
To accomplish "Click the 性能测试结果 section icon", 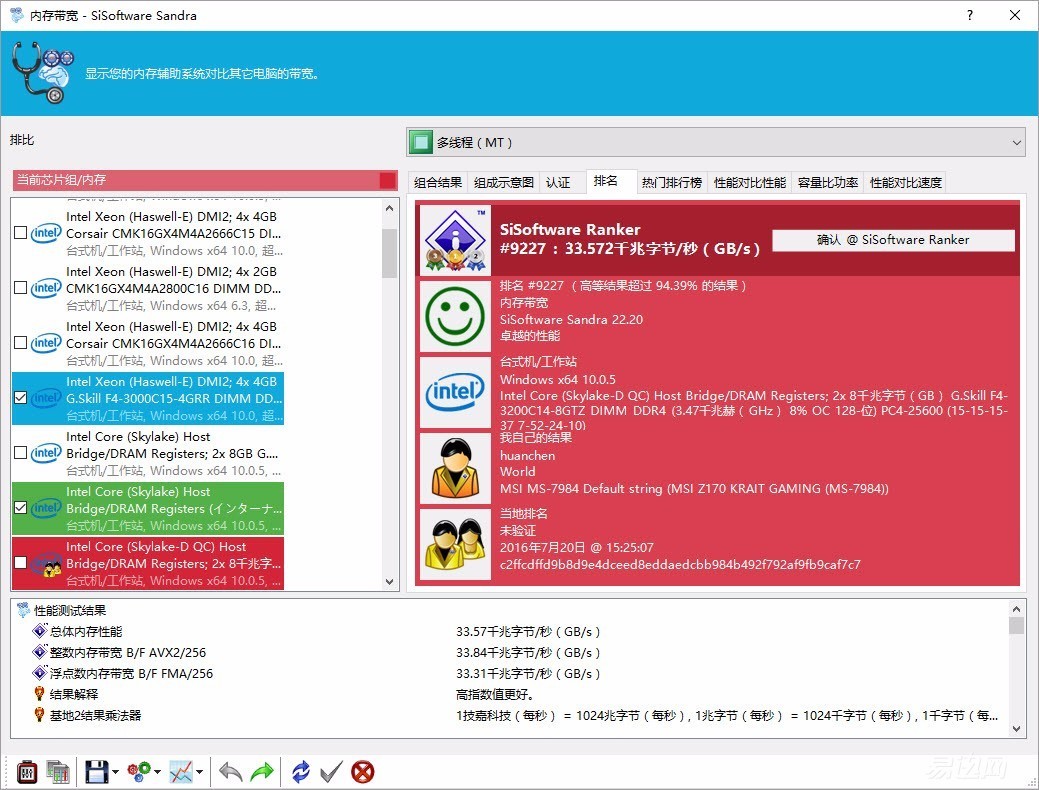I will tap(23, 610).
